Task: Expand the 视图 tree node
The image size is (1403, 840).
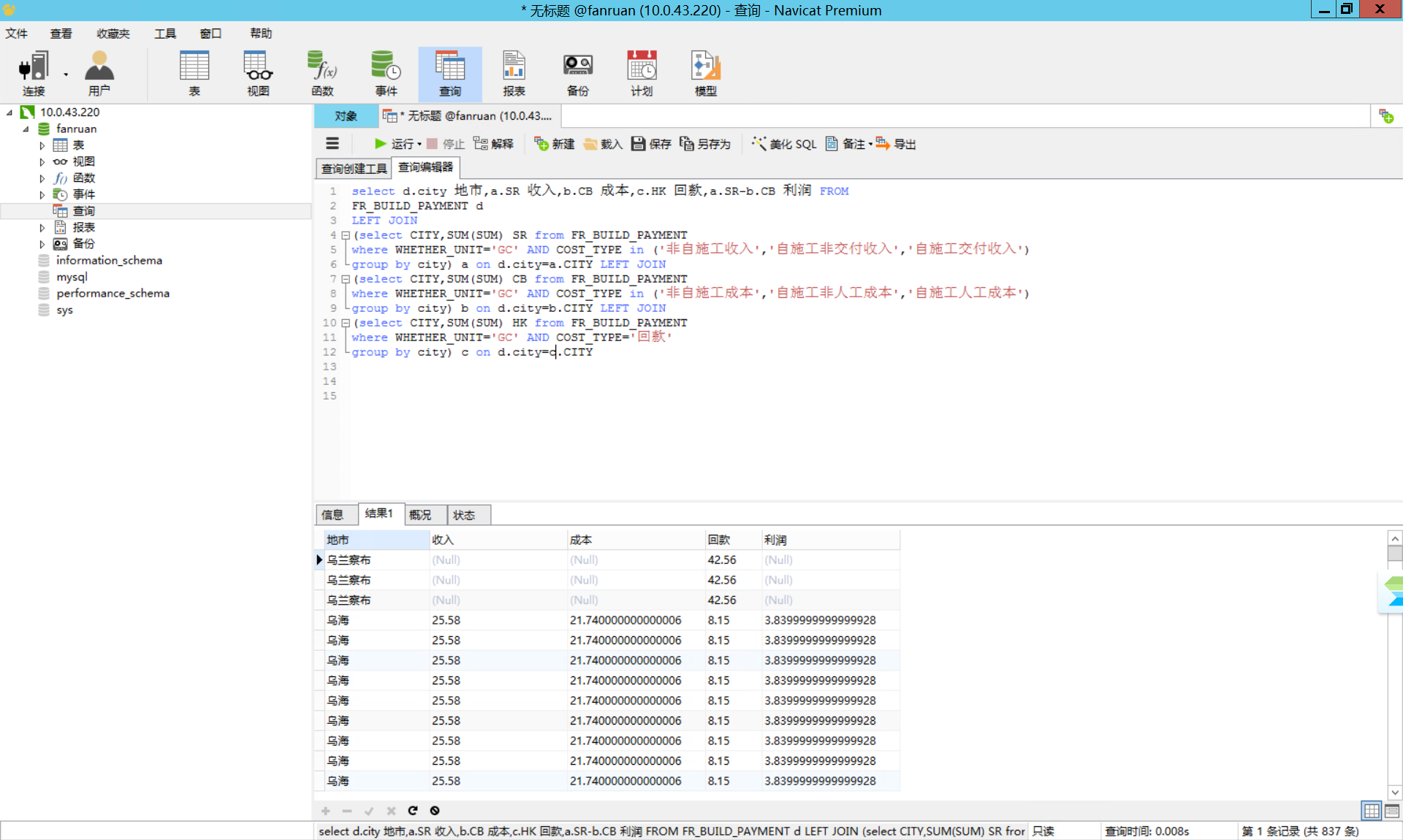Action: [x=42, y=162]
